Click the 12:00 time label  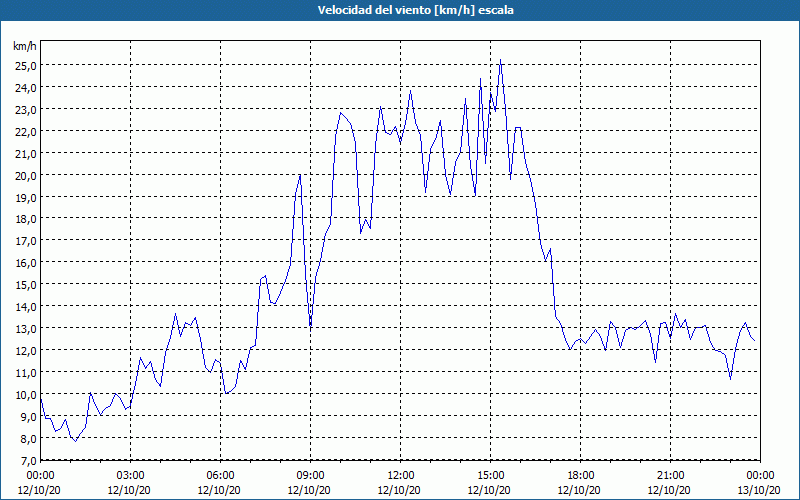pyautogui.click(x=401, y=476)
